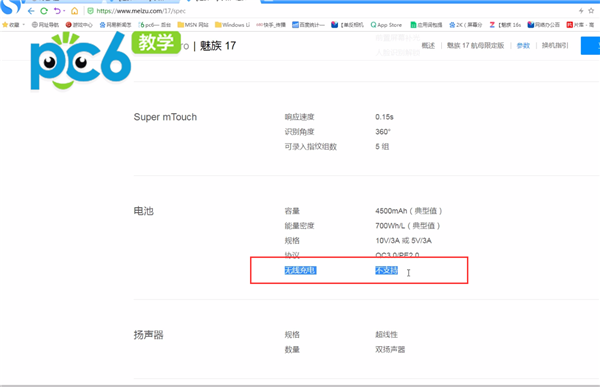Click the meizu.com address bar URL
The image size is (600, 387).
(141, 11)
